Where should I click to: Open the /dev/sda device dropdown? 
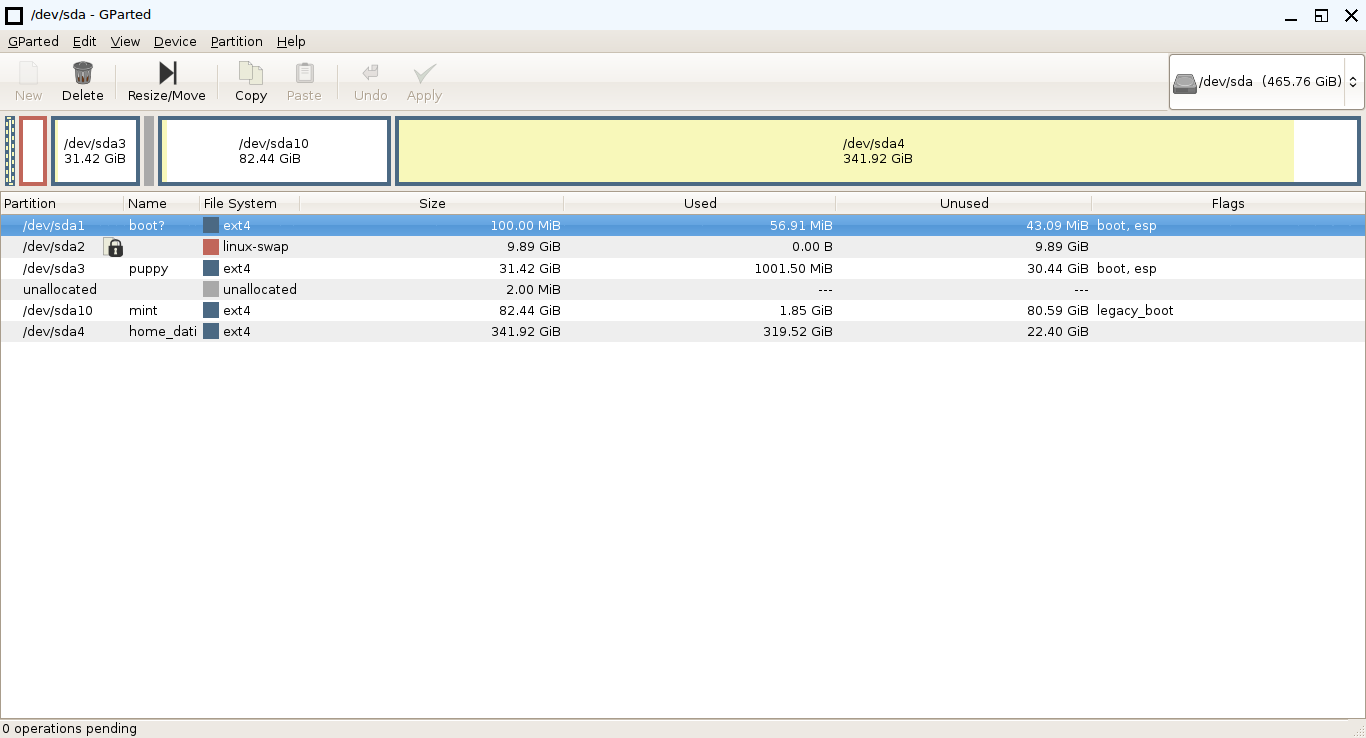[1266, 82]
